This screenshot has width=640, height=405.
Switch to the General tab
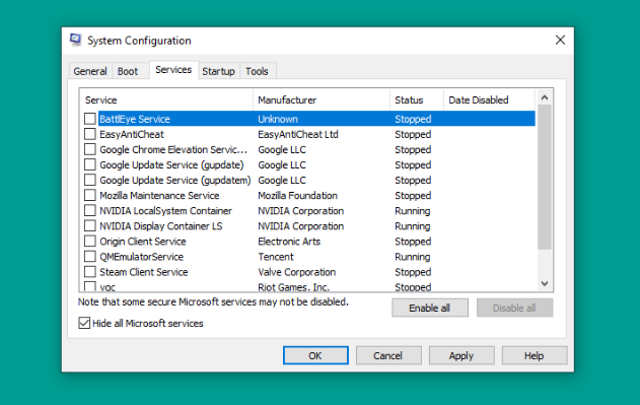[x=90, y=71]
